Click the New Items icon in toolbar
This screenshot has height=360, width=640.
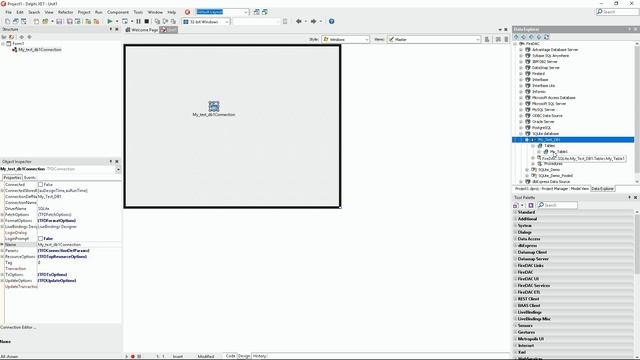[7, 21]
